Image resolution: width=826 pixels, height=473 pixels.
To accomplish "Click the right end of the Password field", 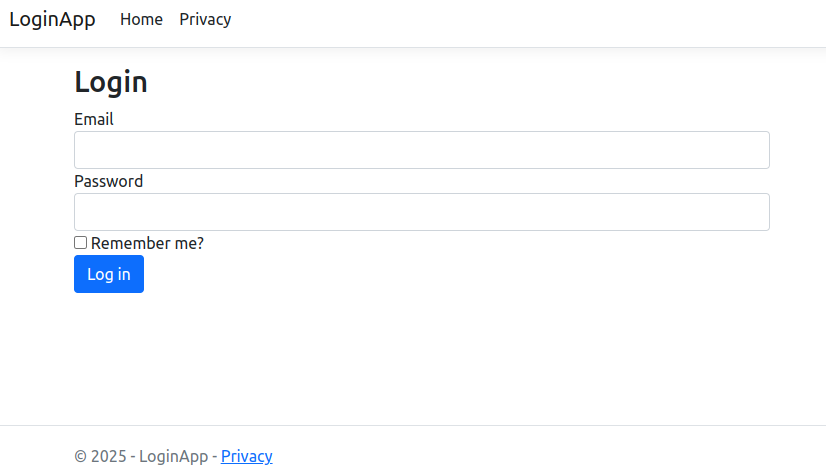I will pos(750,212).
